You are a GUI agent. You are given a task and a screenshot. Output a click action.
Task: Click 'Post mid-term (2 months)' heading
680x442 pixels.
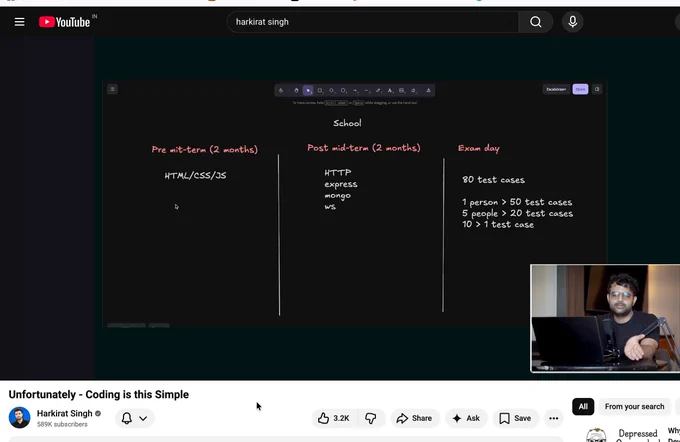pos(363,148)
